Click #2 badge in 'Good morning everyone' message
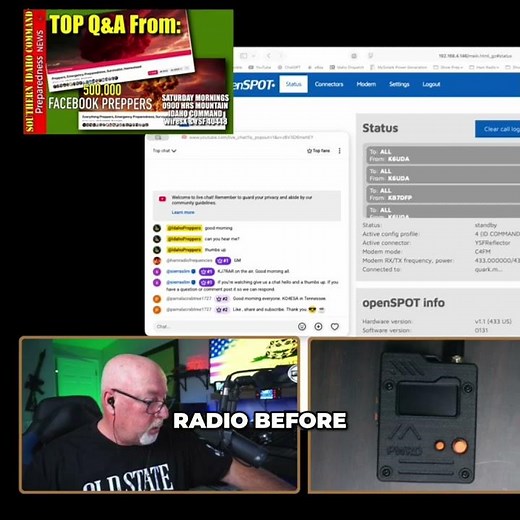 [x=222, y=299]
